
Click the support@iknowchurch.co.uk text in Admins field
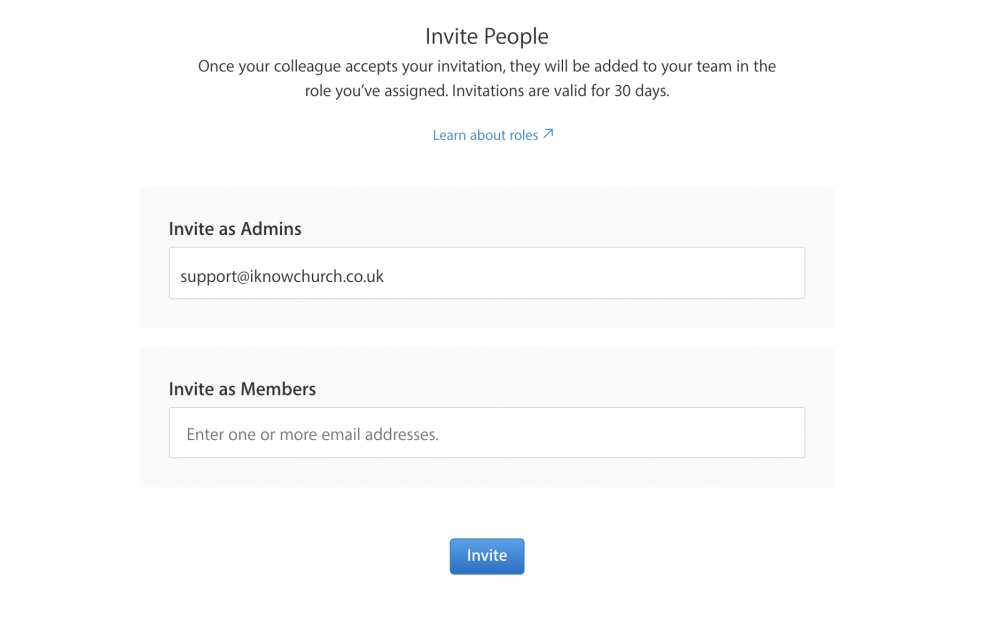[x=282, y=276]
